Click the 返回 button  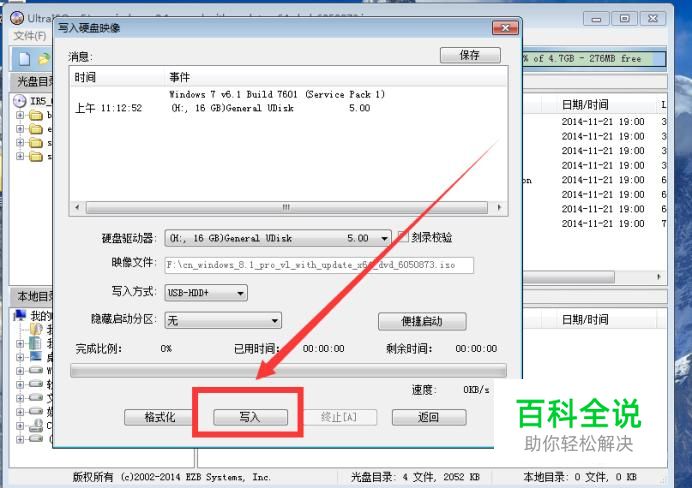tap(429, 417)
